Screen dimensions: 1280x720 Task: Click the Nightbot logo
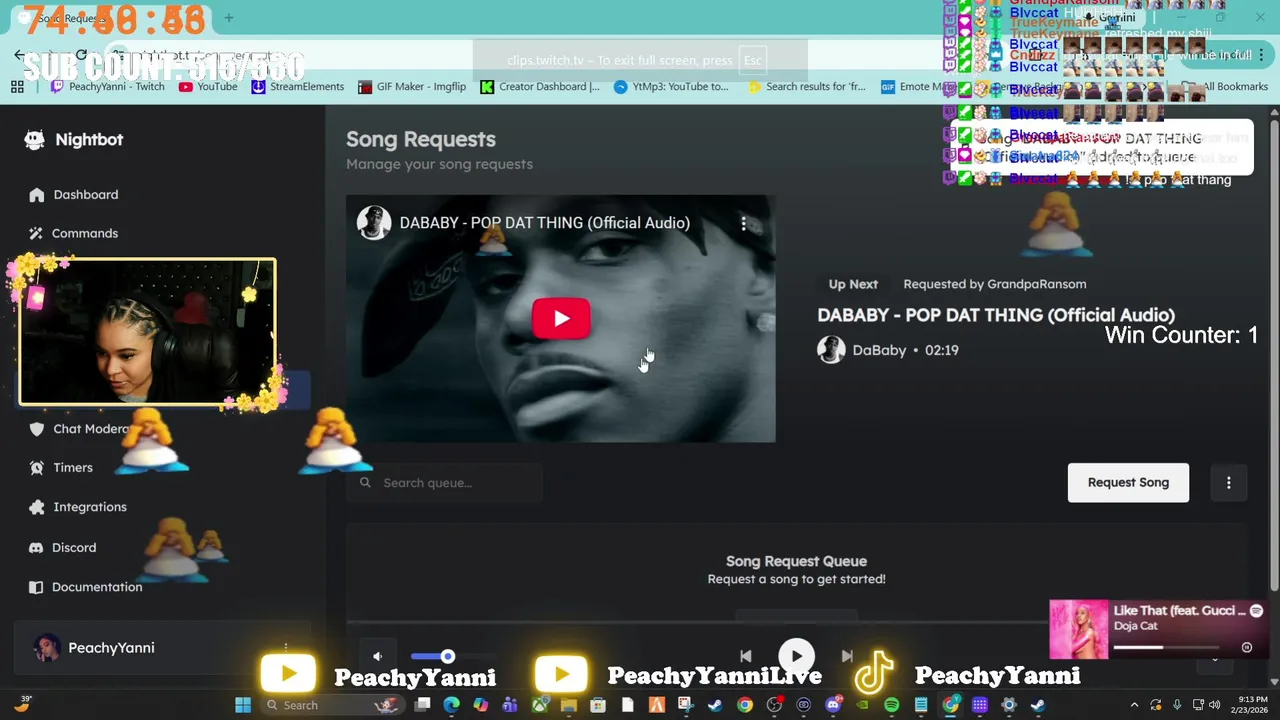click(x=34, y=140)
